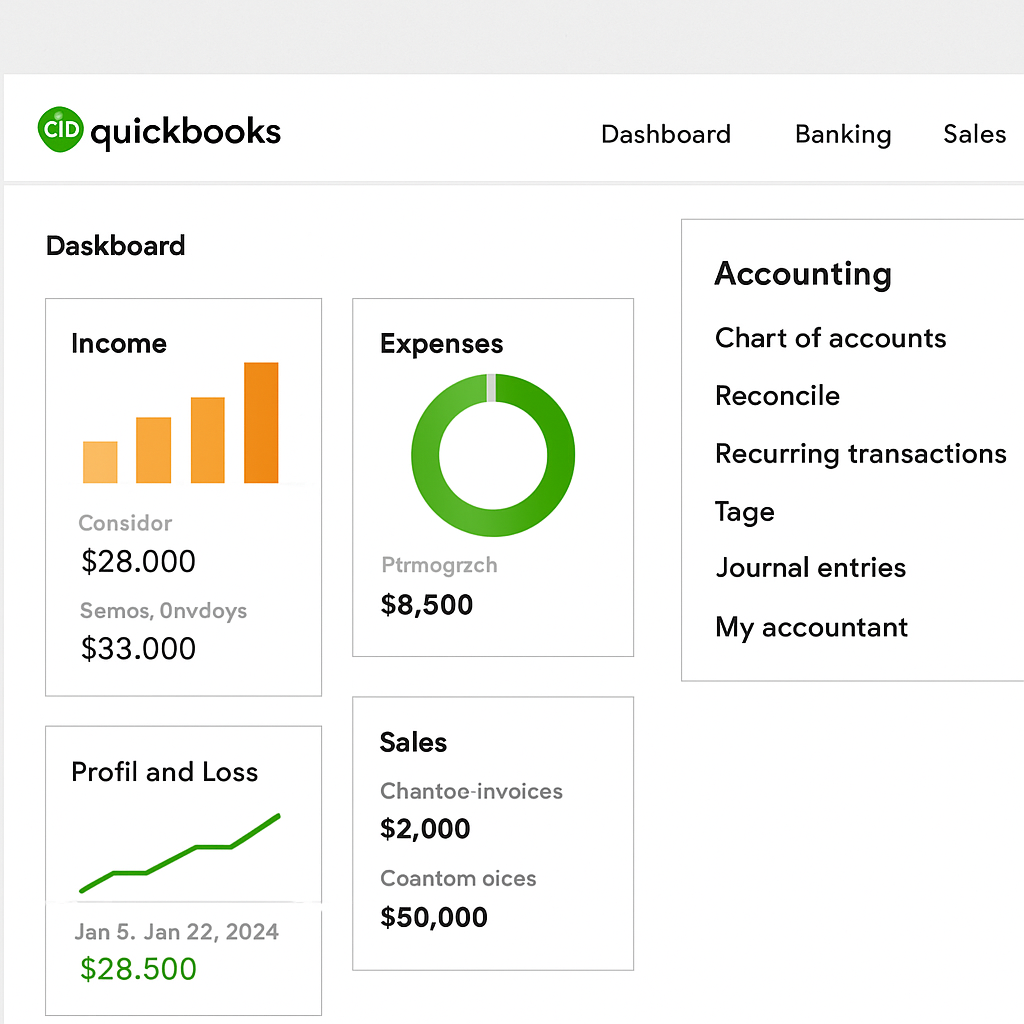Open the Dashboard nav item

coord(665,135)
